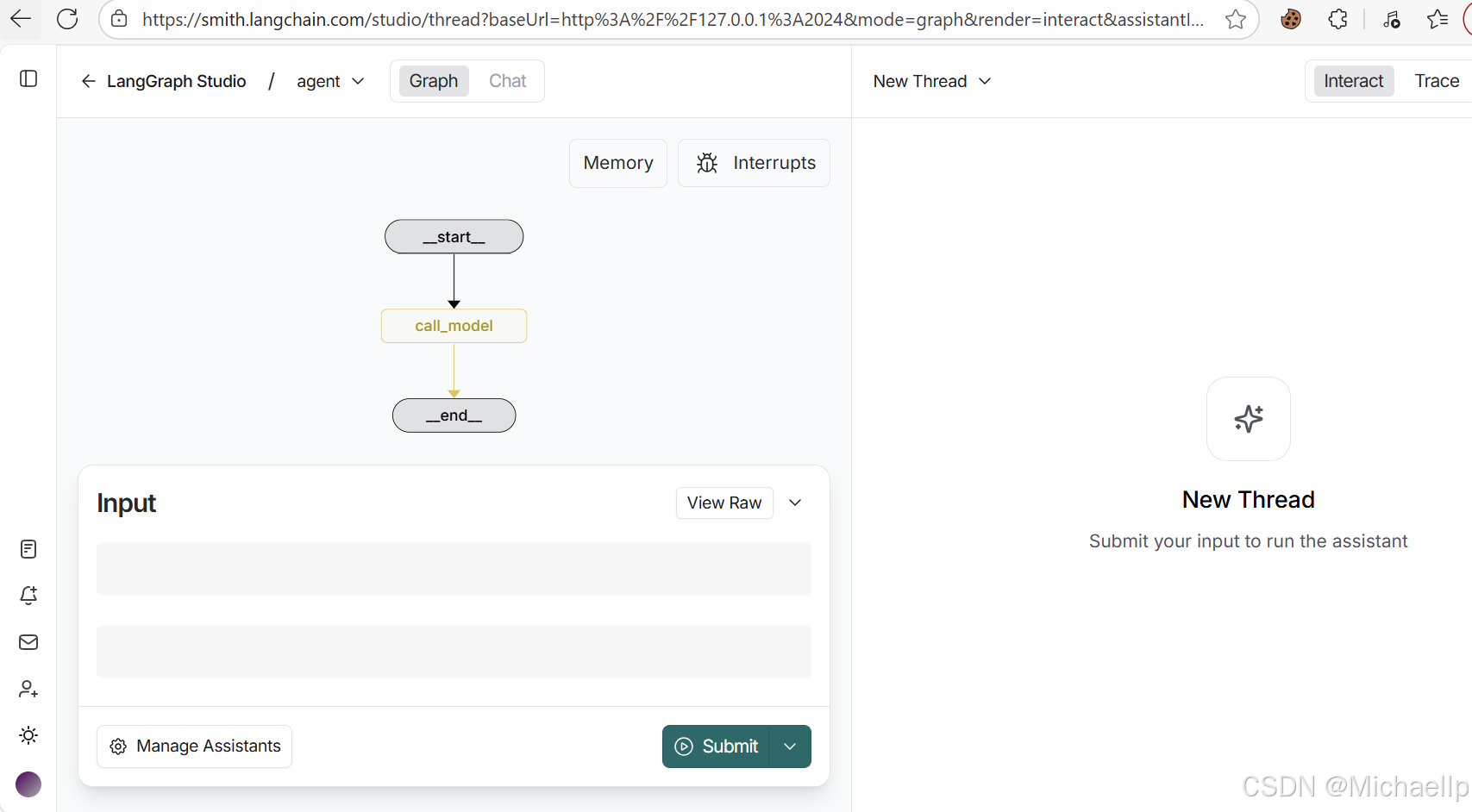Switch to the Graph tab
Image resolution: width=1472 pixels, height=812 pixels.
tap(434, 81)
